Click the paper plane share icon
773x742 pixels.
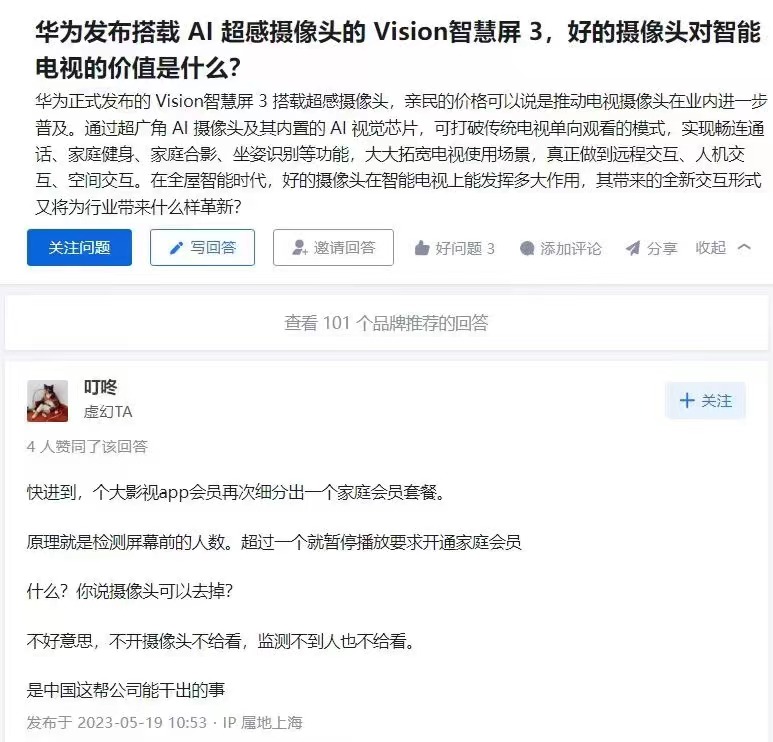pyautogui.click(x=633, y=248)
